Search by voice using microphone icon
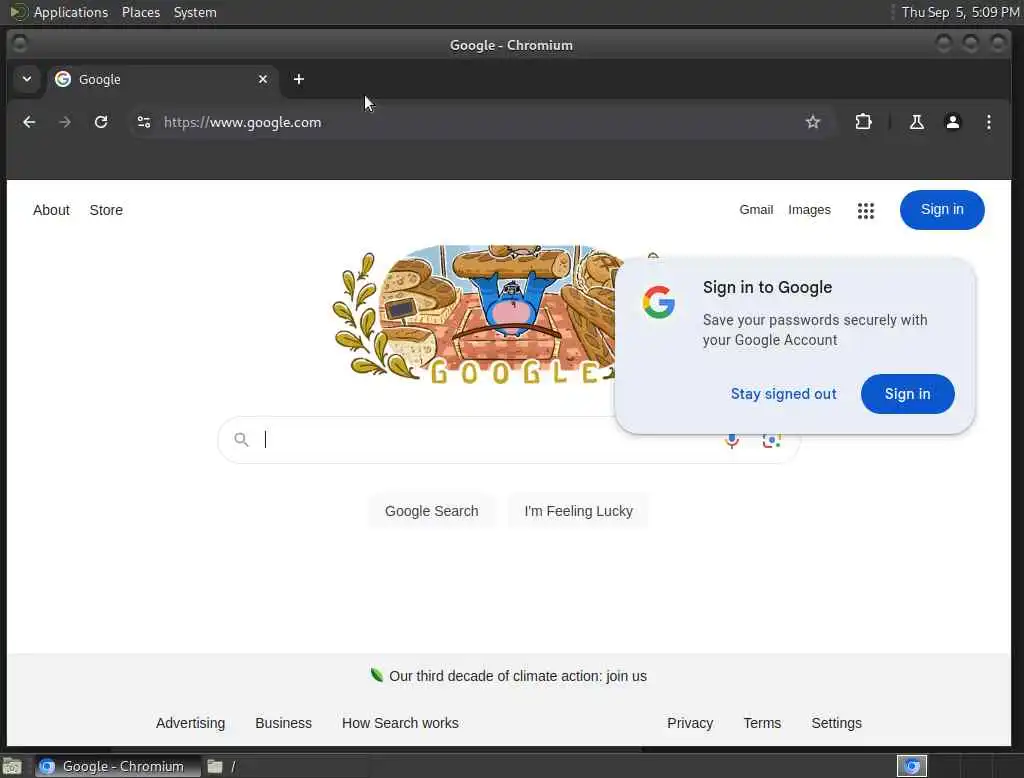The height and width of the screenshot is (778, 1024). (x=732, y=442)
